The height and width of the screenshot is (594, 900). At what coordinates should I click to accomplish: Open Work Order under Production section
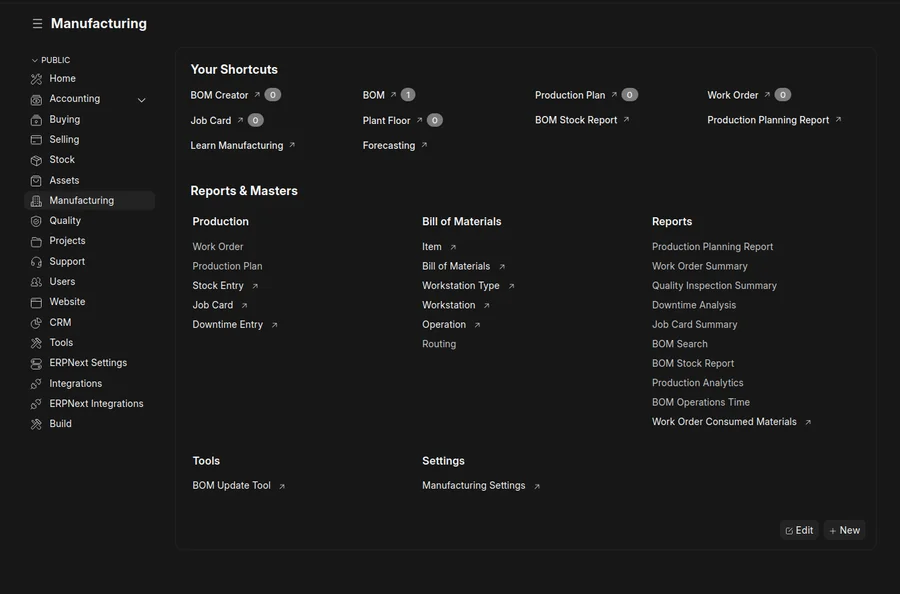coord(218,247)
